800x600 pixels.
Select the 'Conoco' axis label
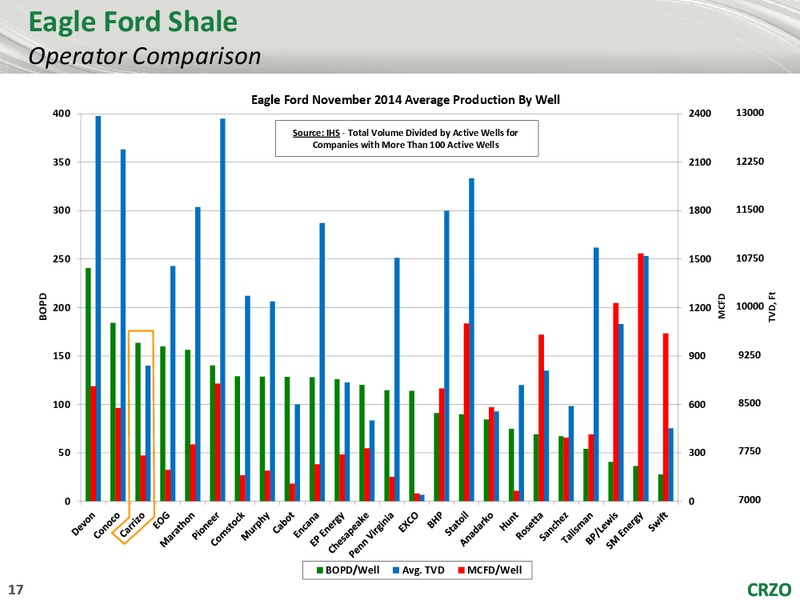(107, 526)
